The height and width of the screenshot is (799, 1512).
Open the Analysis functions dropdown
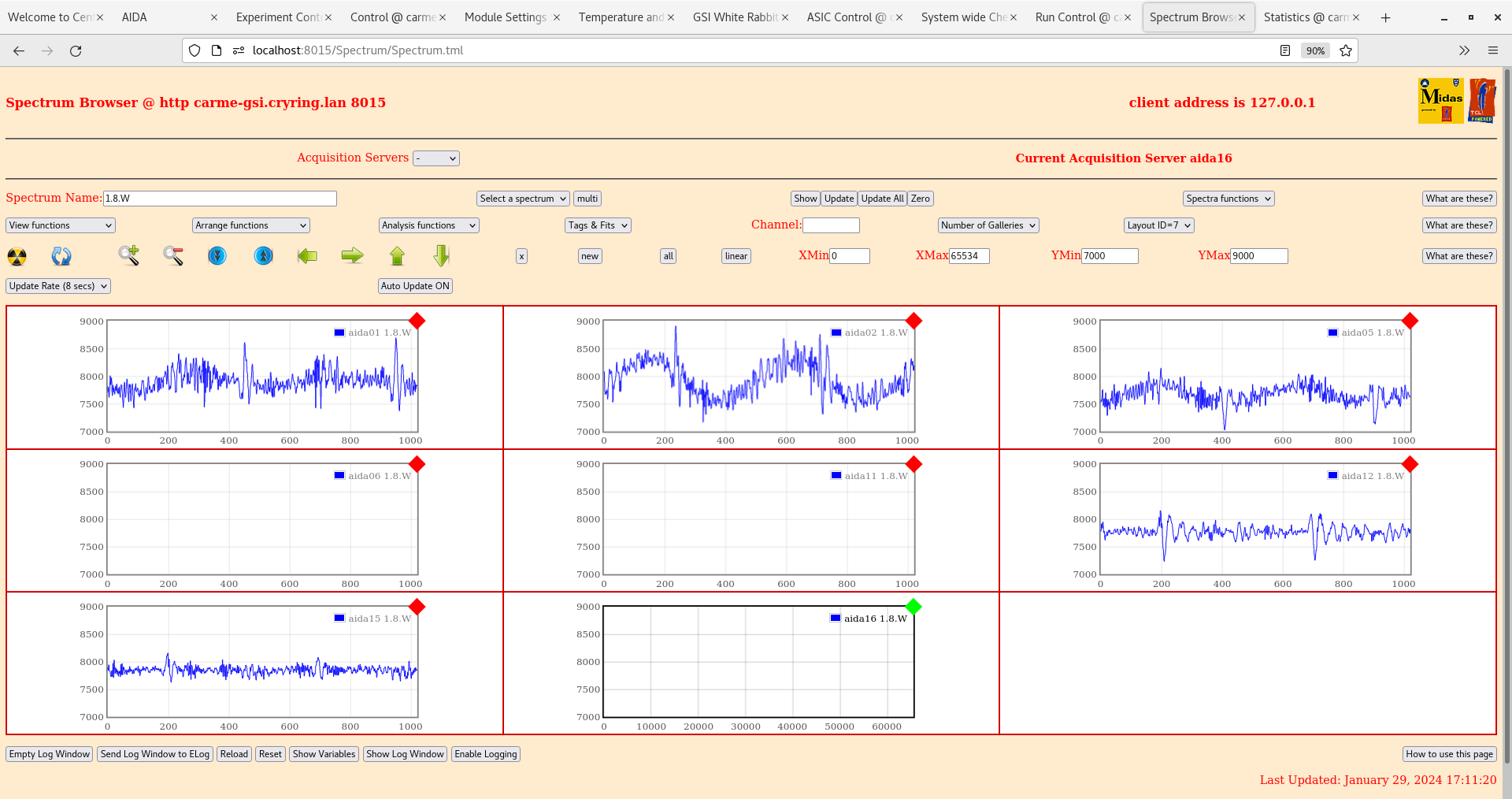coord(428,225)
